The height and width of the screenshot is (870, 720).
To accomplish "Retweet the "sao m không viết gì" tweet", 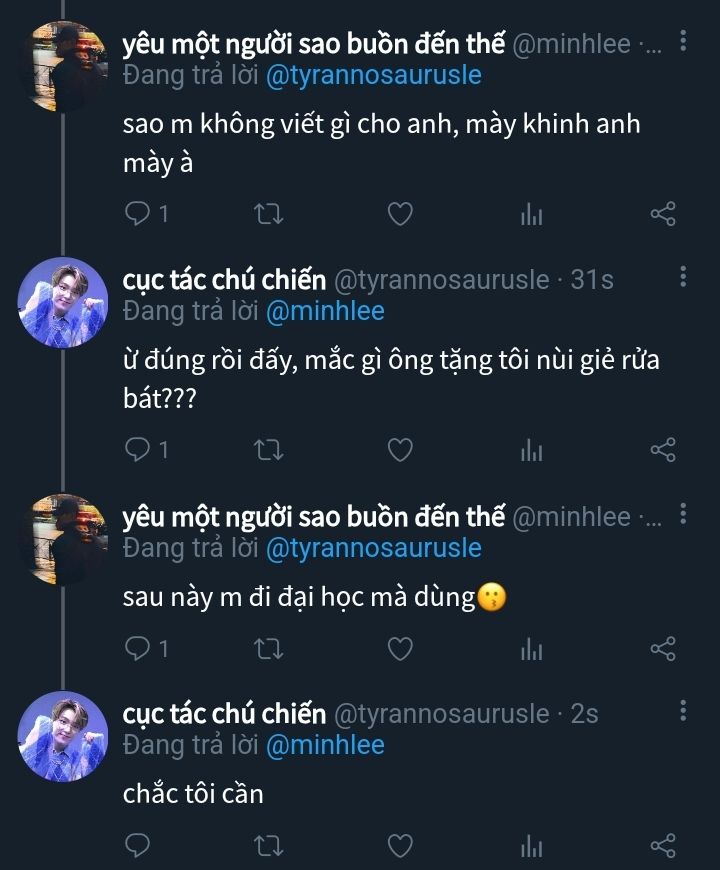I will pyautogui.click(x=270, y=213).
